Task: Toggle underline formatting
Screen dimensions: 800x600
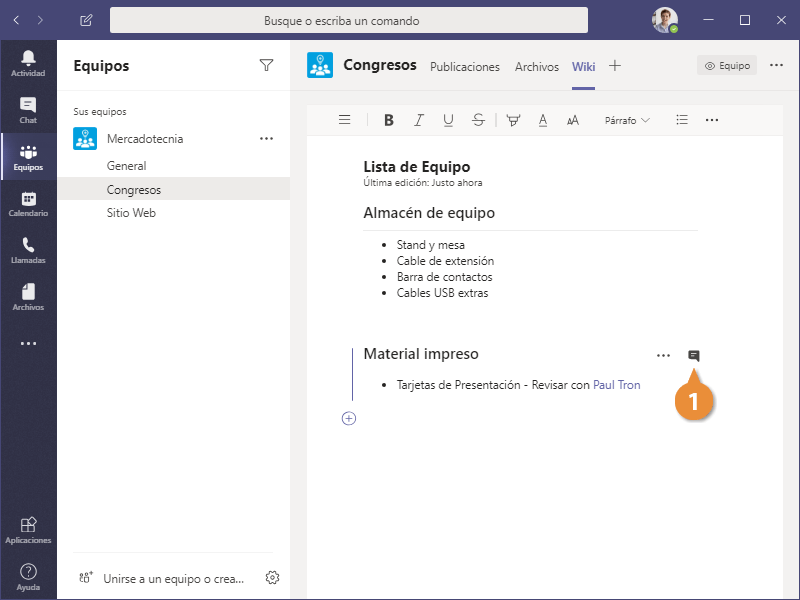Action: 448,120
